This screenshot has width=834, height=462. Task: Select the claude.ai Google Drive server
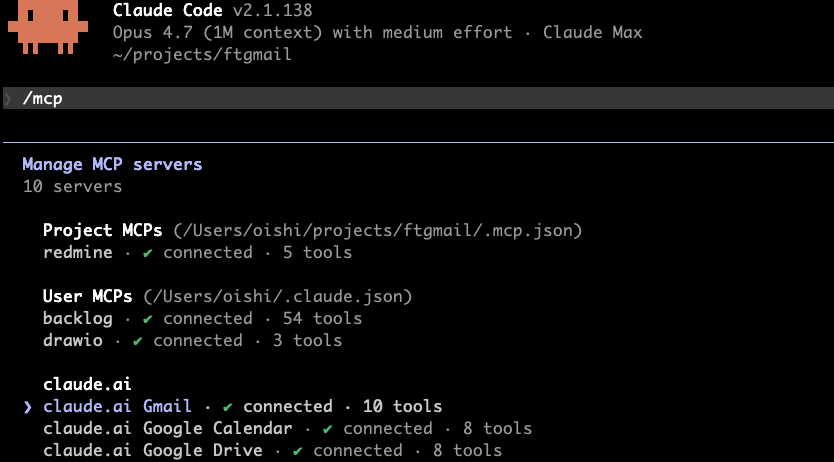tap(272, 450)
